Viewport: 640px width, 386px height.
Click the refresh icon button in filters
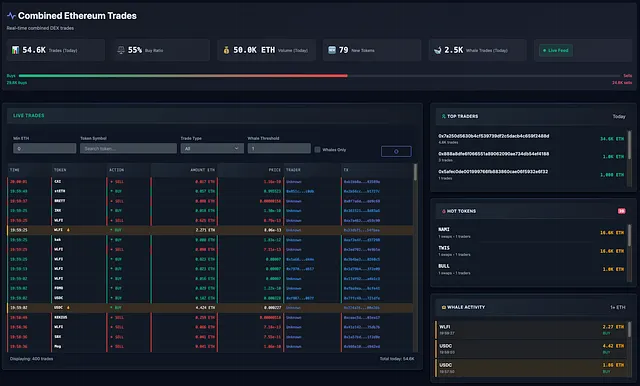(396, 151)
